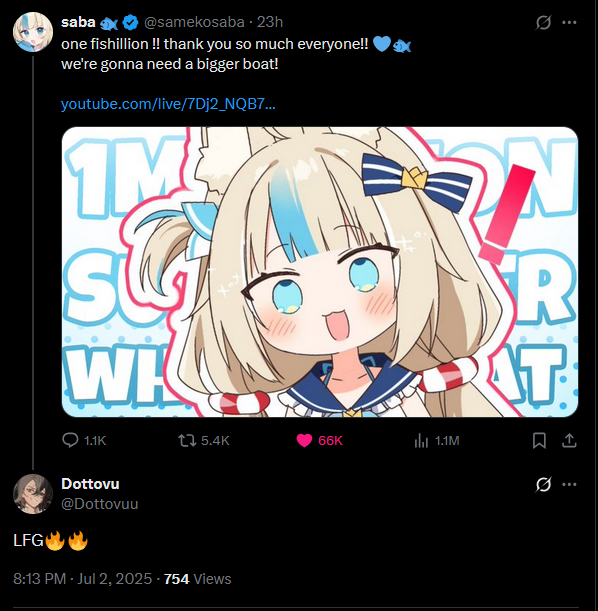Click the repost icon showing 5.4K

pyautogui.click(x=187, y=441)
